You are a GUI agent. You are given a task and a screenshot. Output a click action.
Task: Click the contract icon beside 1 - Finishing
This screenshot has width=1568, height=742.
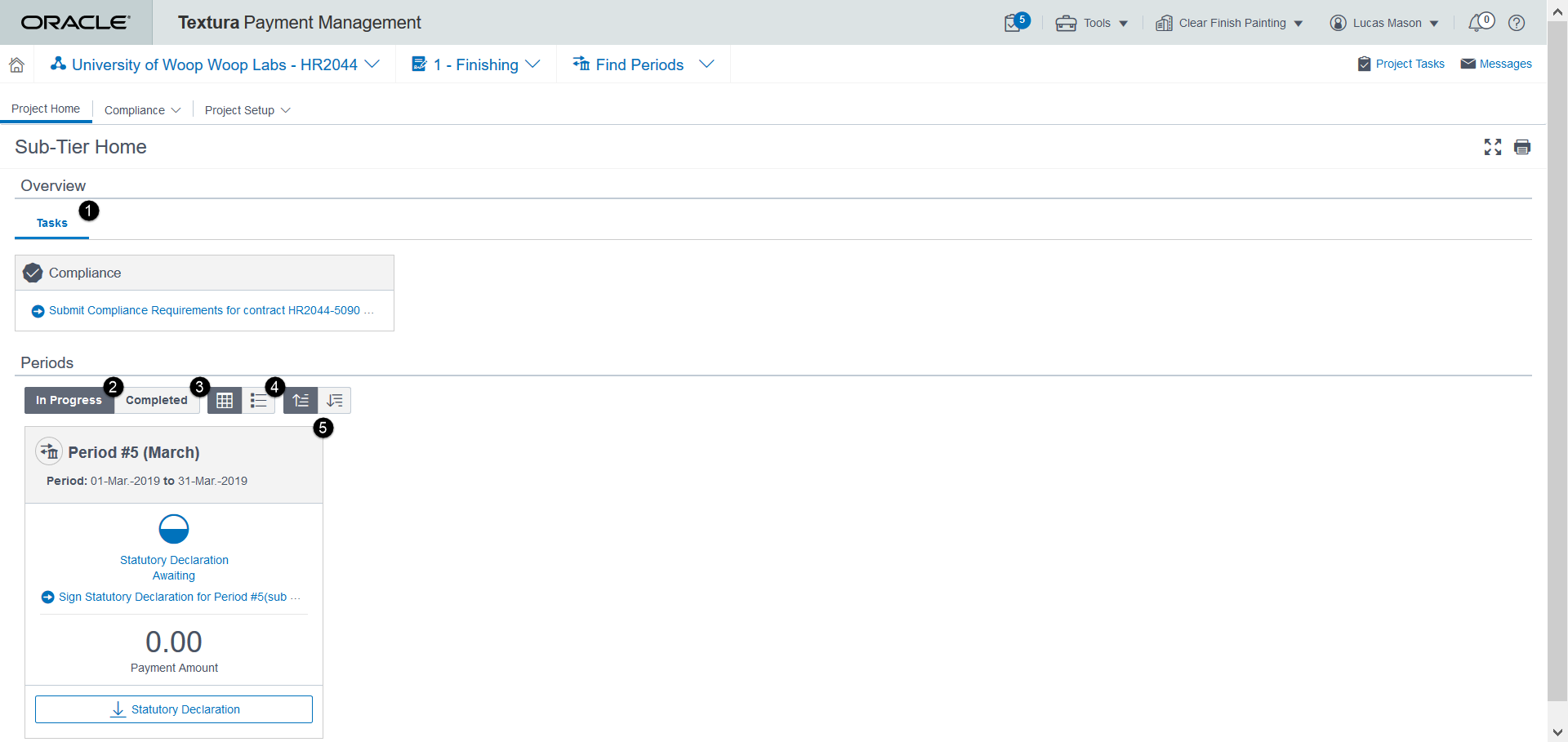coord(419,64)
